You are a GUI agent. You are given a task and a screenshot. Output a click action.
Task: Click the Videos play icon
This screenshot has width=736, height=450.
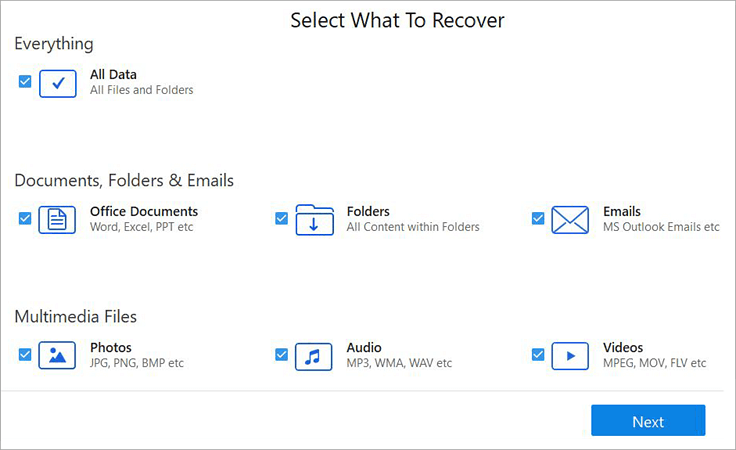click(x=570, y=355)
